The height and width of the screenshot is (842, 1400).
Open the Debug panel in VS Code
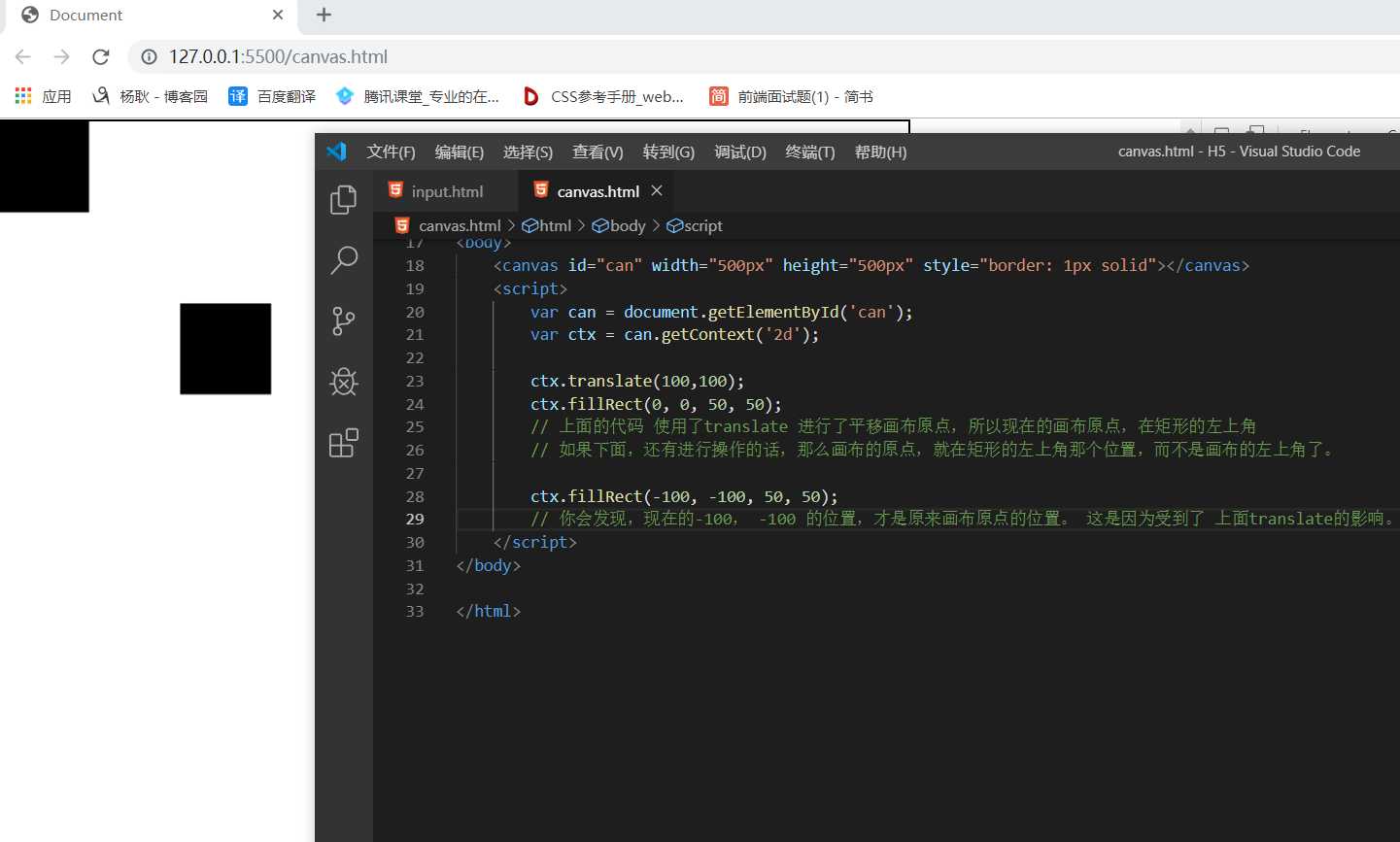pos(344,382)
